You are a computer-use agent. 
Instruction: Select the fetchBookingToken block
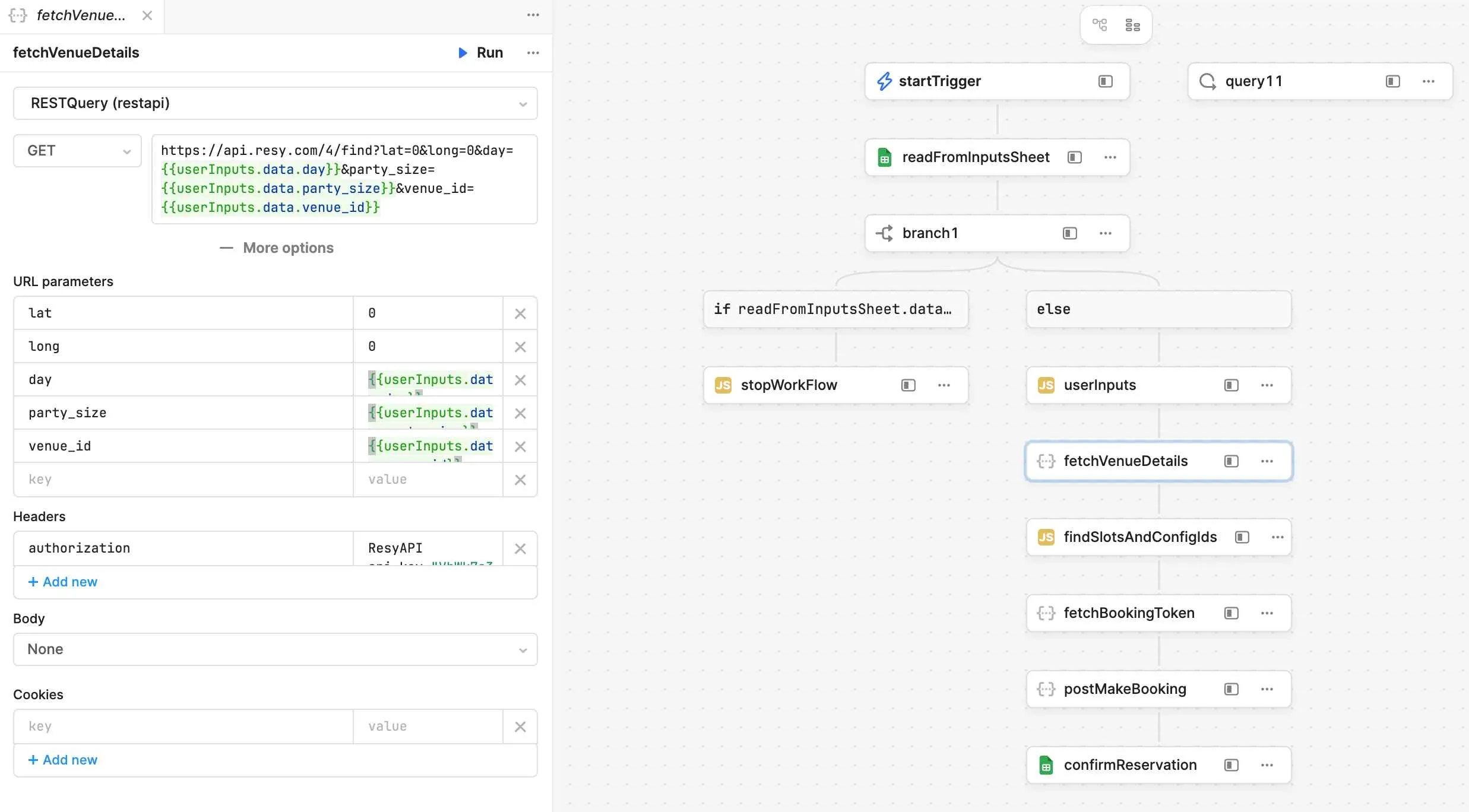[x=1159, y=613]
